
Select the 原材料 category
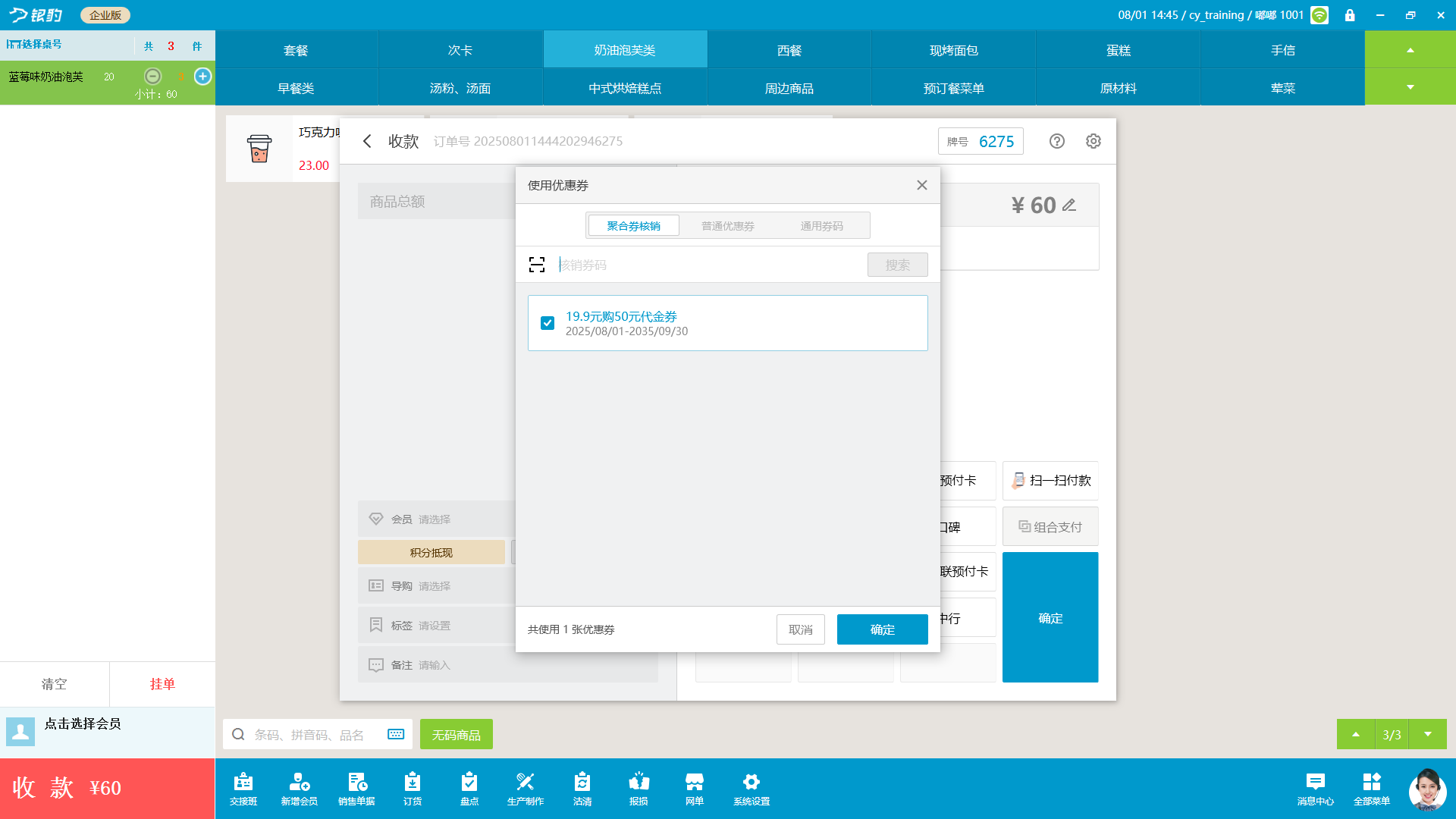point(1119,88)
